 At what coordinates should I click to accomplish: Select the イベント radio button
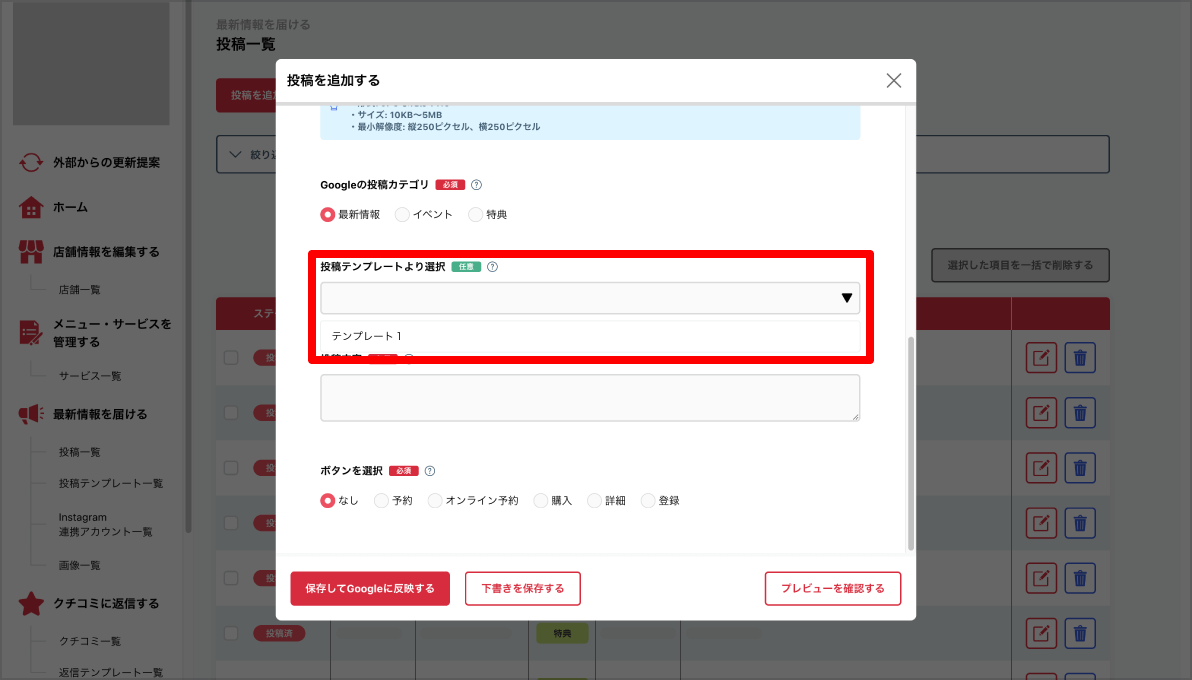(402, 214)
